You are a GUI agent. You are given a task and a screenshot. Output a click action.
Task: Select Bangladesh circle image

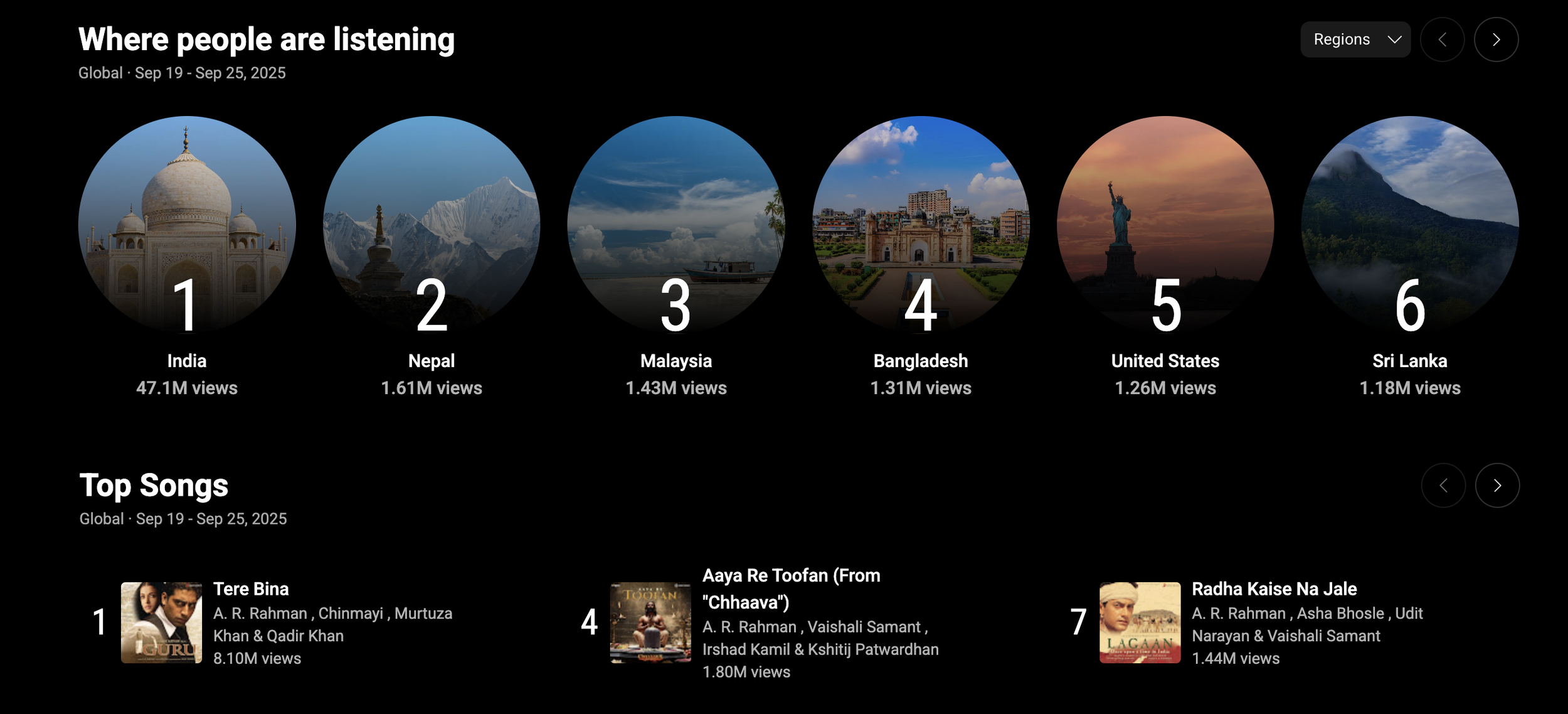[921, 225]
